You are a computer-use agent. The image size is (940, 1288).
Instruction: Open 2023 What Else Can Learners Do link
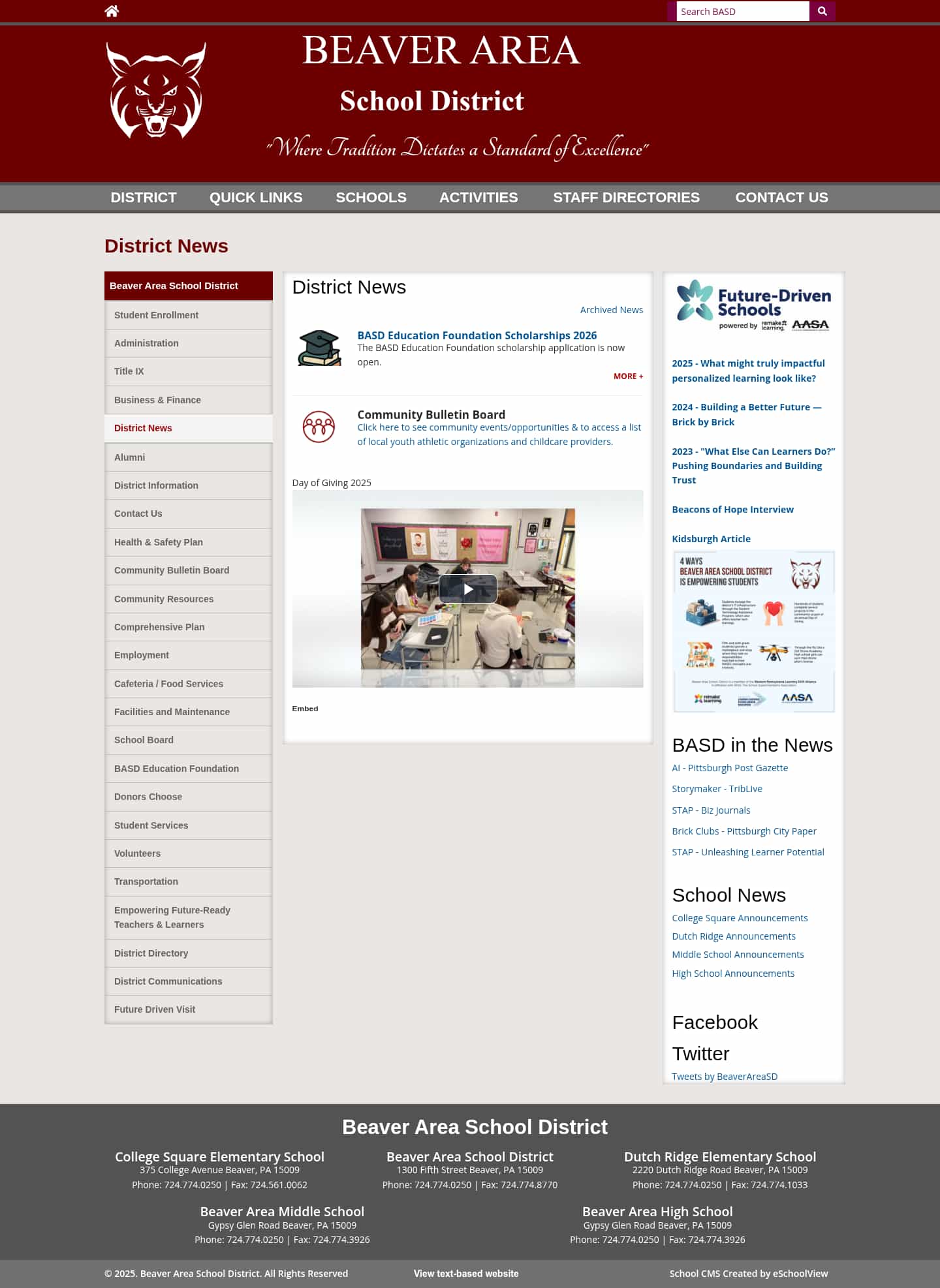click(x=754, y=466)
